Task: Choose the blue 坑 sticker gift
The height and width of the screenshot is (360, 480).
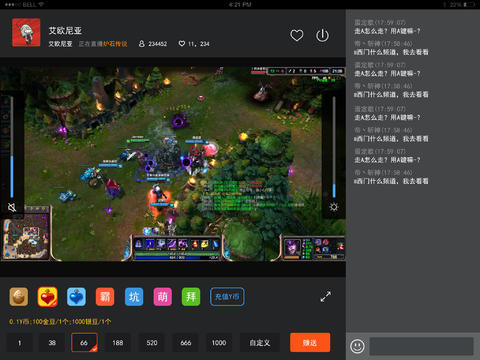Action: click(134, 297)
